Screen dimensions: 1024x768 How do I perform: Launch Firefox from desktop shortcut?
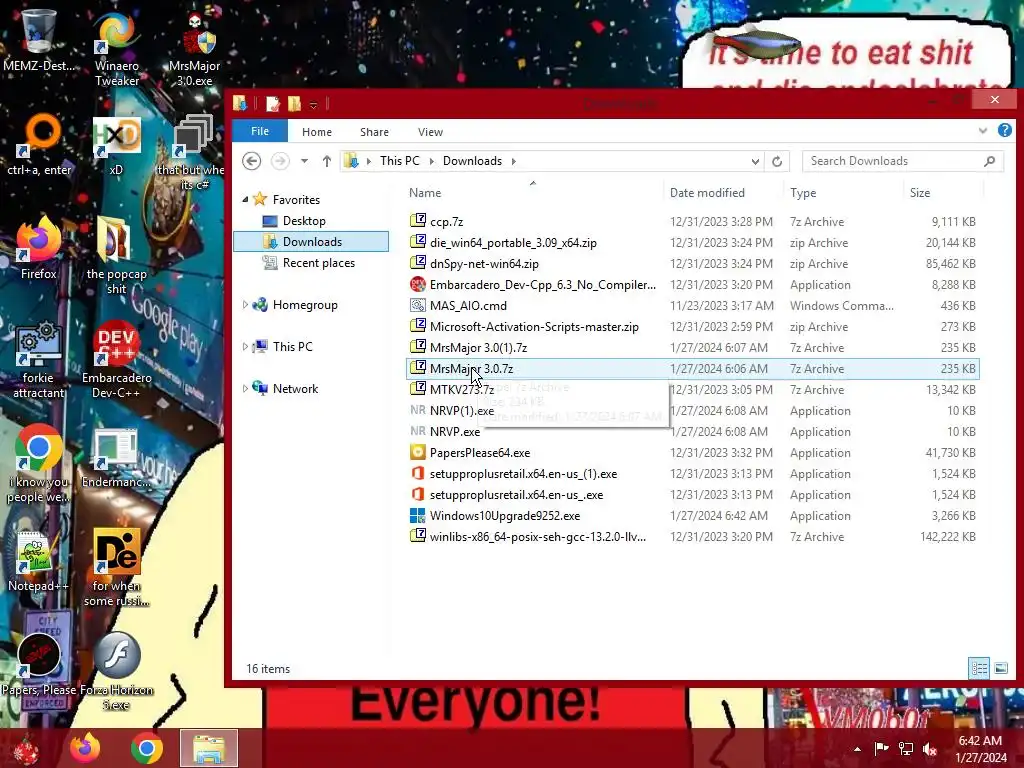coord(38,248)
